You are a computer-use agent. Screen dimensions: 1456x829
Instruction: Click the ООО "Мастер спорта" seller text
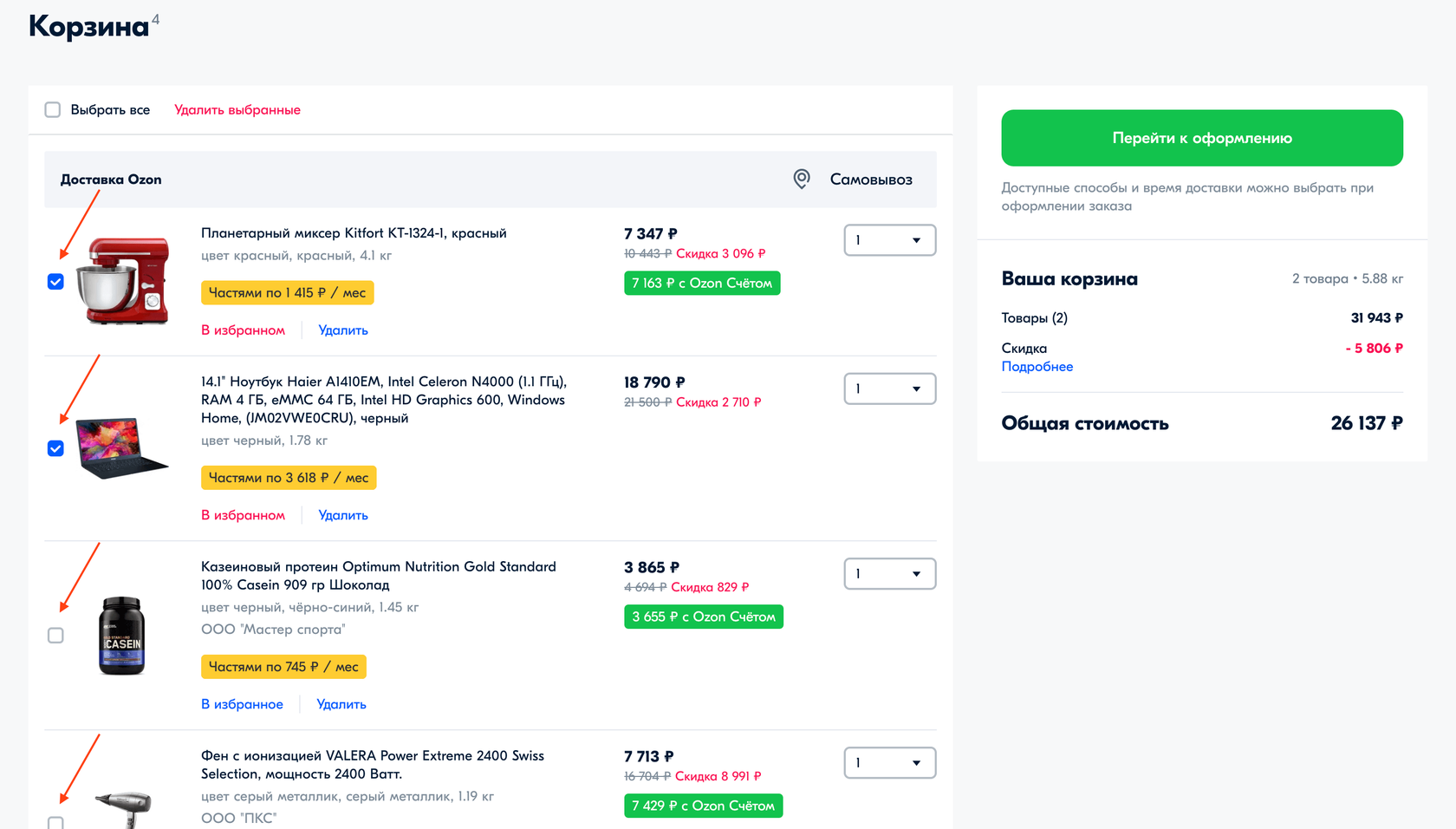(273, 630)
